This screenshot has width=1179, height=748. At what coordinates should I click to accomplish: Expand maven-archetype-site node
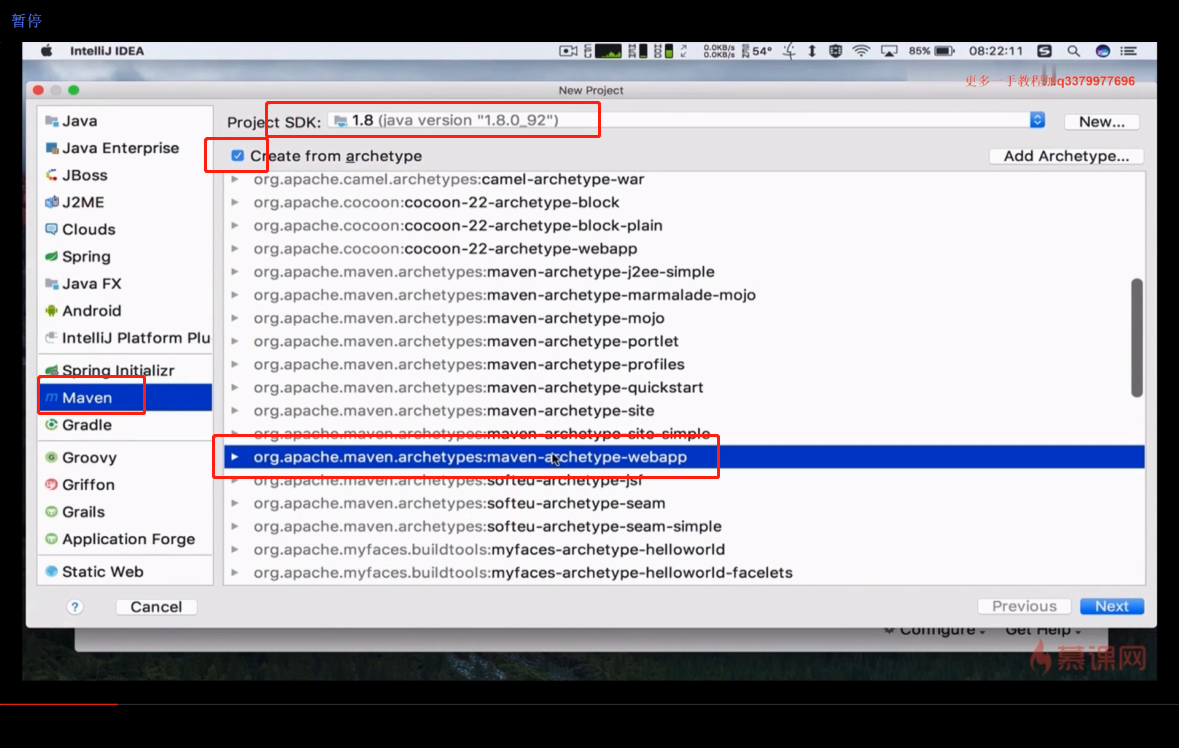235,410
